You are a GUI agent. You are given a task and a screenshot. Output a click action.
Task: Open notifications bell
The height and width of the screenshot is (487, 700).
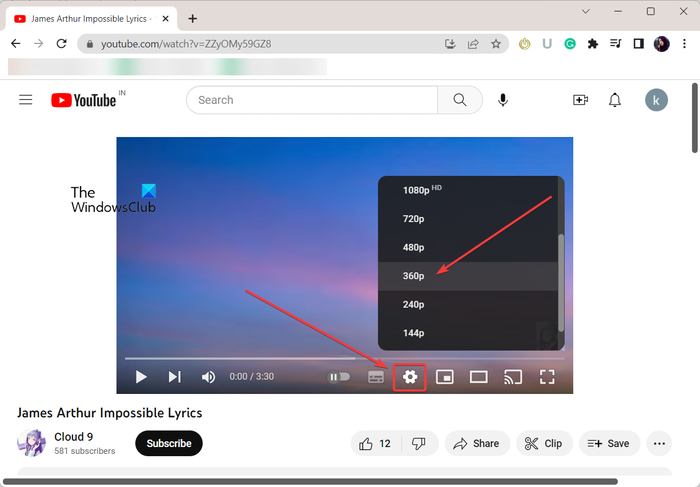point(615,100)
